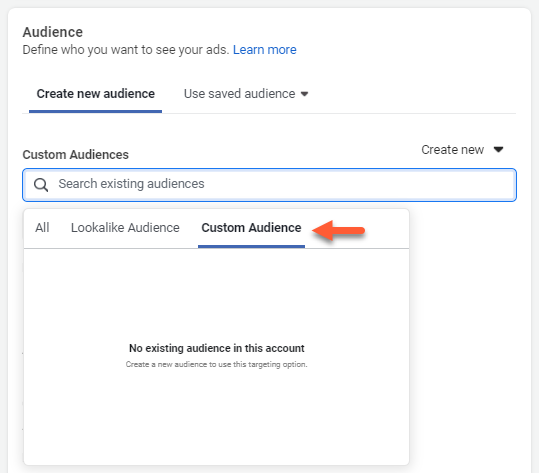539x473 pixels.
Task: Click the Create a new audience hint text
Action: pos(217,364)
